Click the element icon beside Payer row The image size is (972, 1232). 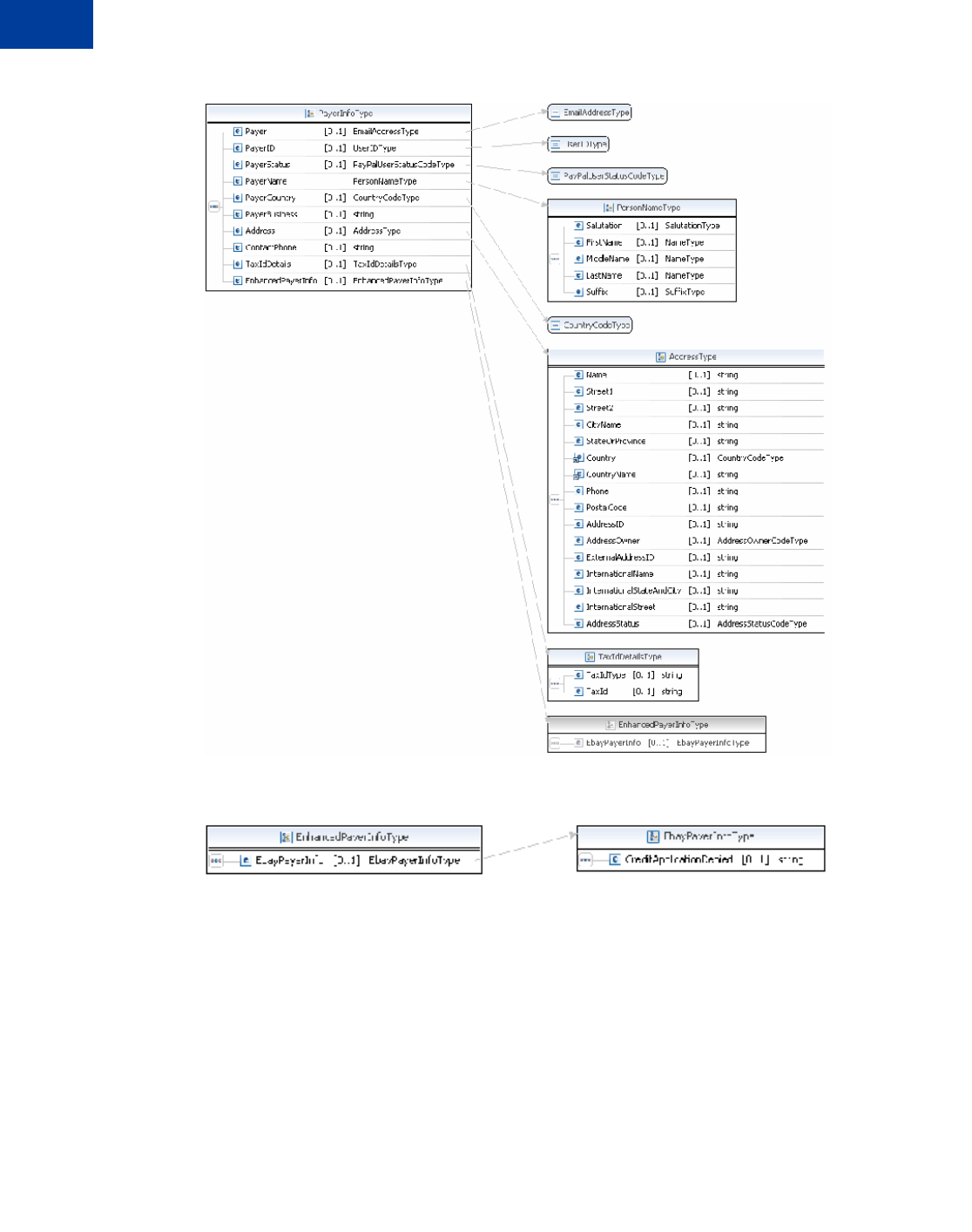coord(238,132)
